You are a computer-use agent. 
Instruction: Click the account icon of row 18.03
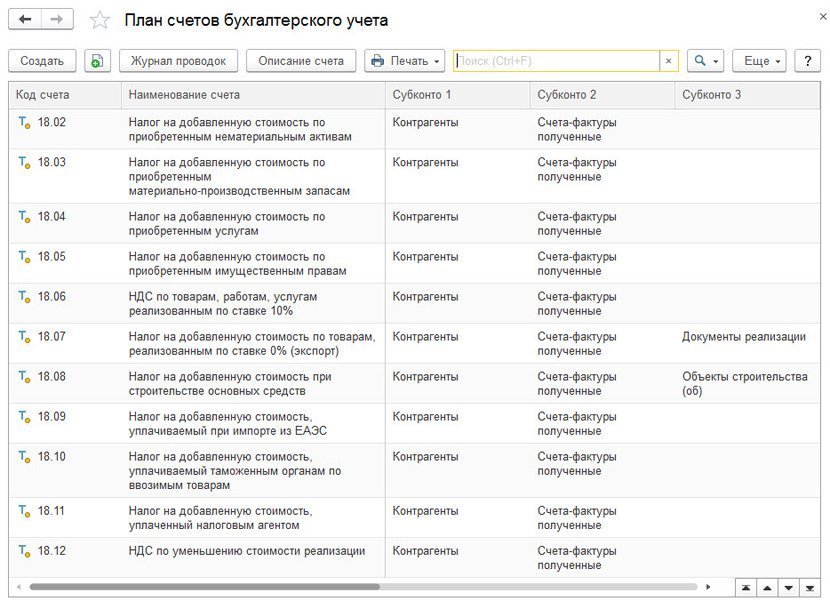(x=24, y=163)
